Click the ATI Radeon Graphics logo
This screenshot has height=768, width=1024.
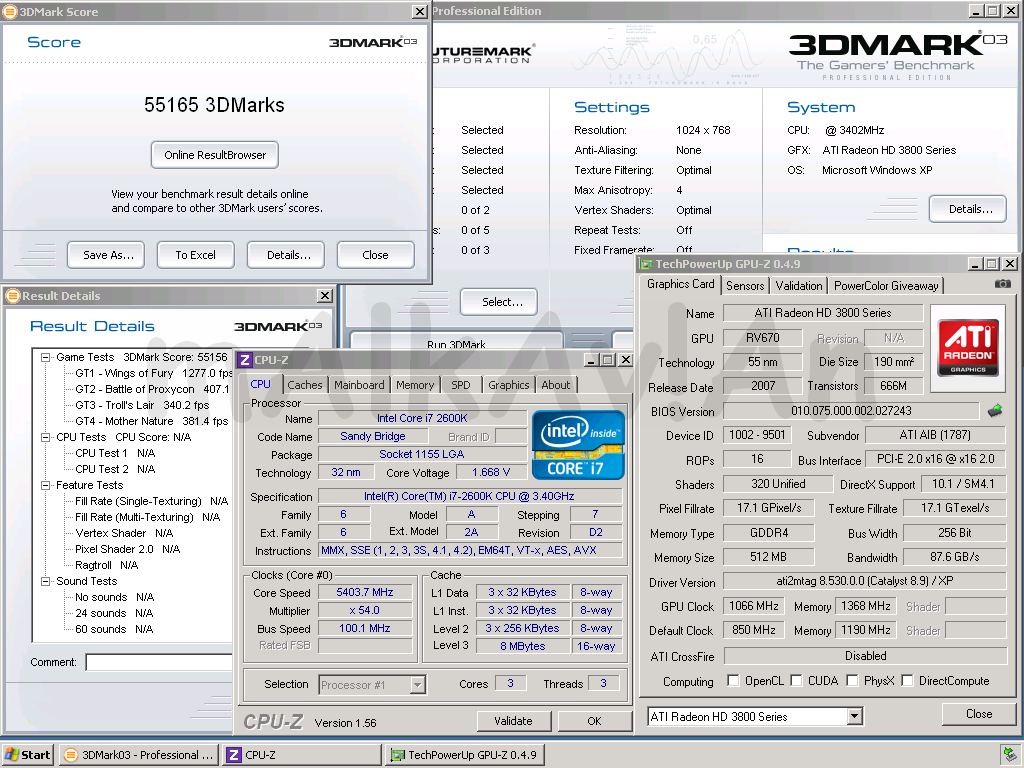point(968,347)
